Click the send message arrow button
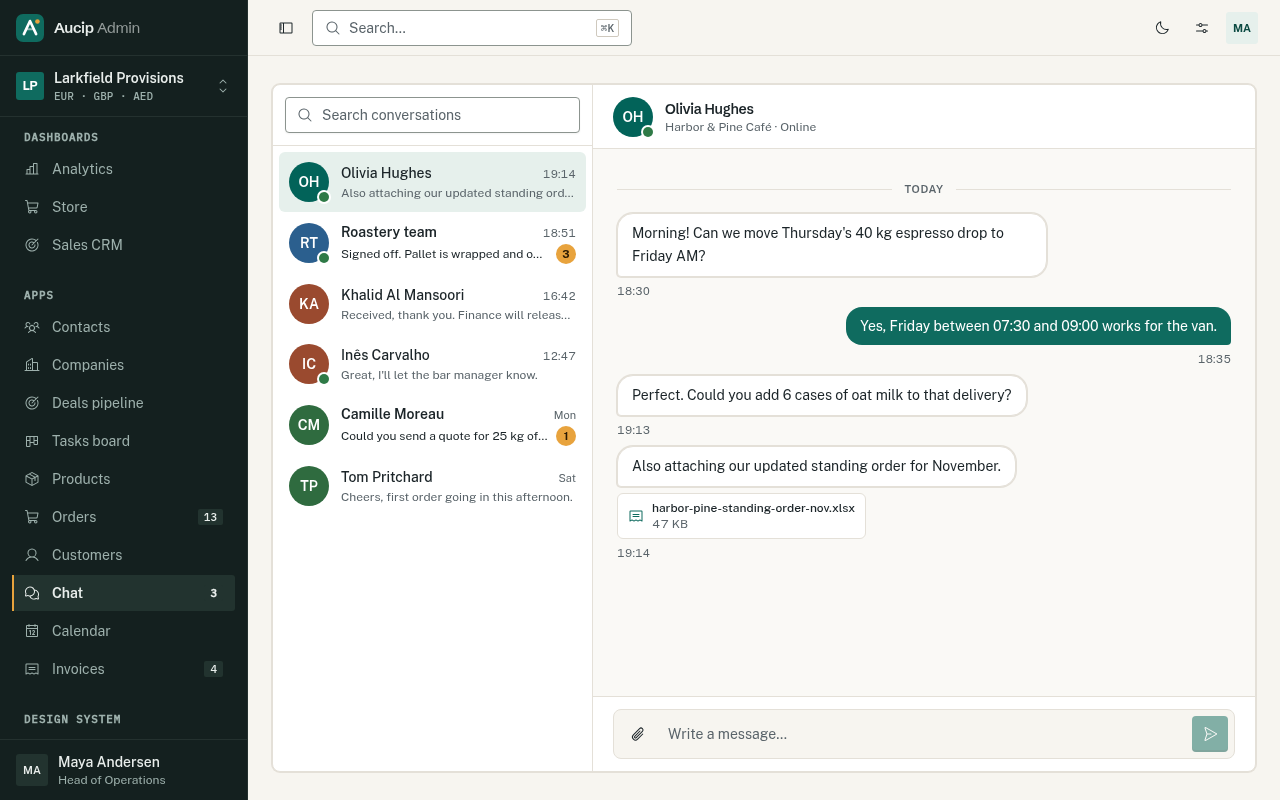 tap(1210, 734)
